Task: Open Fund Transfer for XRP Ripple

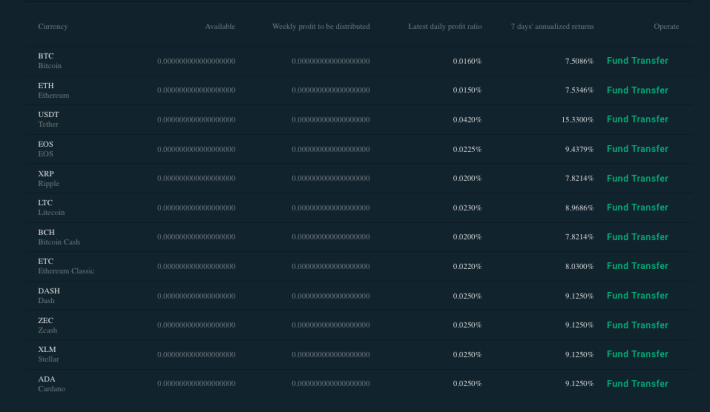Action: tap(637, 178)
